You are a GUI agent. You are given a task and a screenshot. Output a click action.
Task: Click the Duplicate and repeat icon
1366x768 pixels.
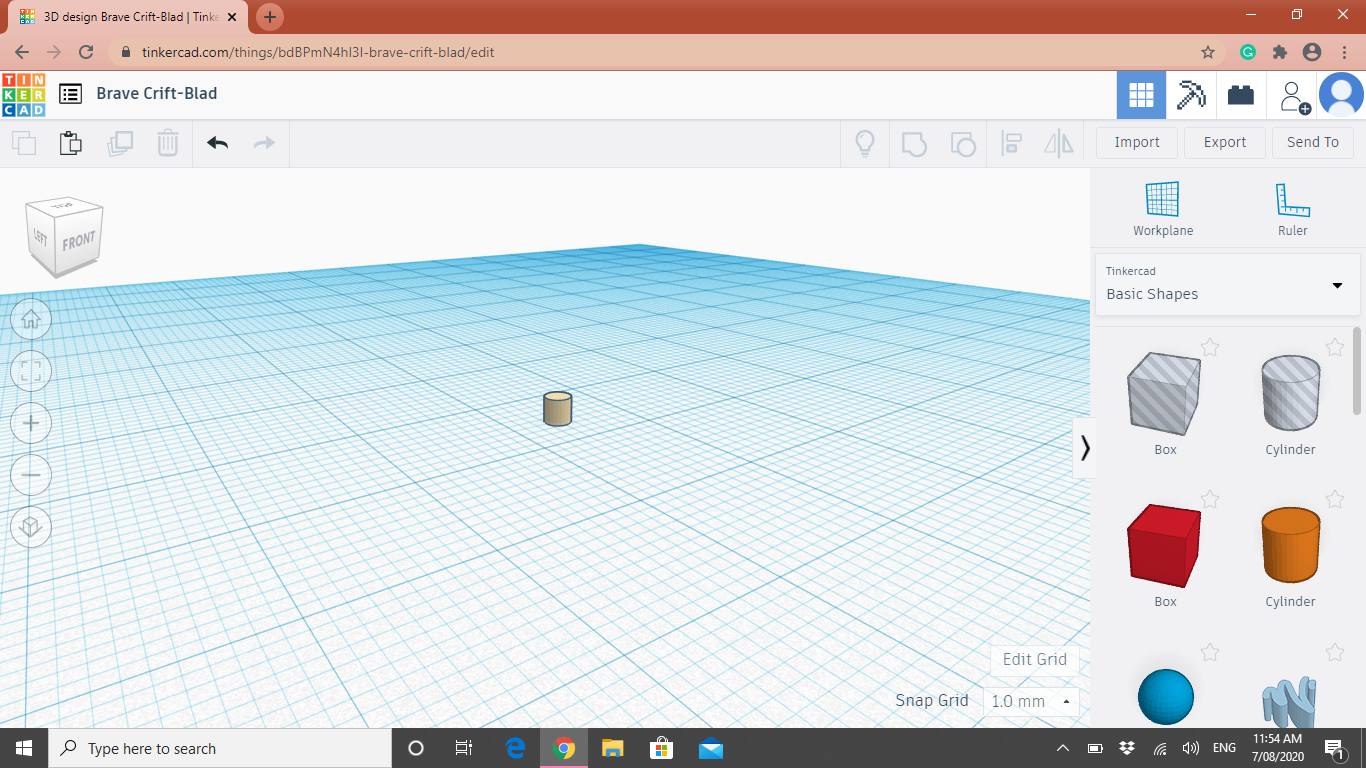[x=120, y=143]
